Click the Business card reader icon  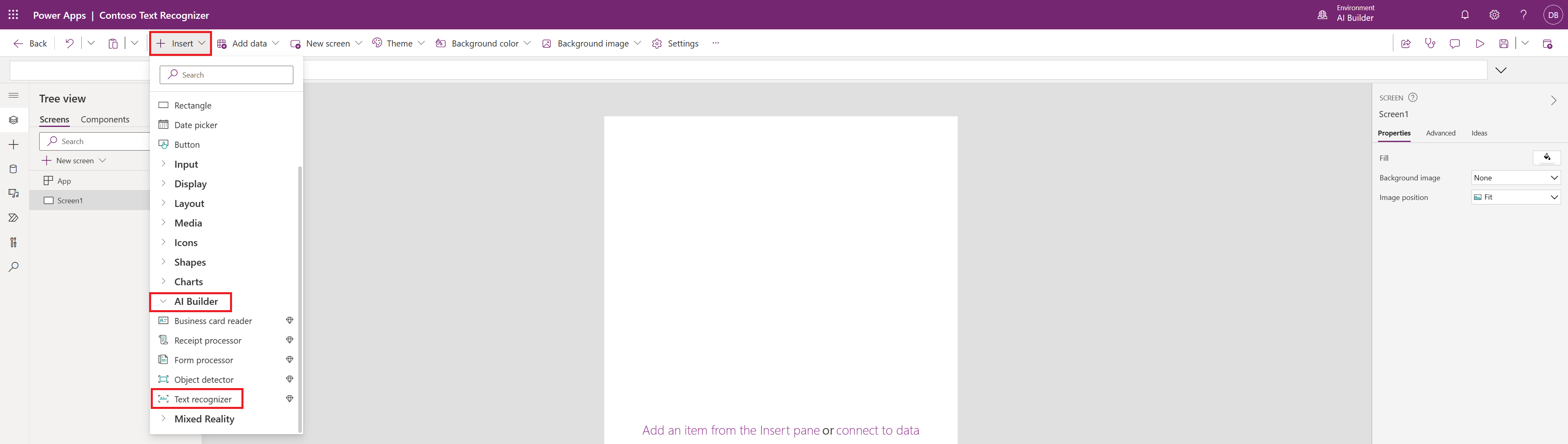tap(163, 320)
